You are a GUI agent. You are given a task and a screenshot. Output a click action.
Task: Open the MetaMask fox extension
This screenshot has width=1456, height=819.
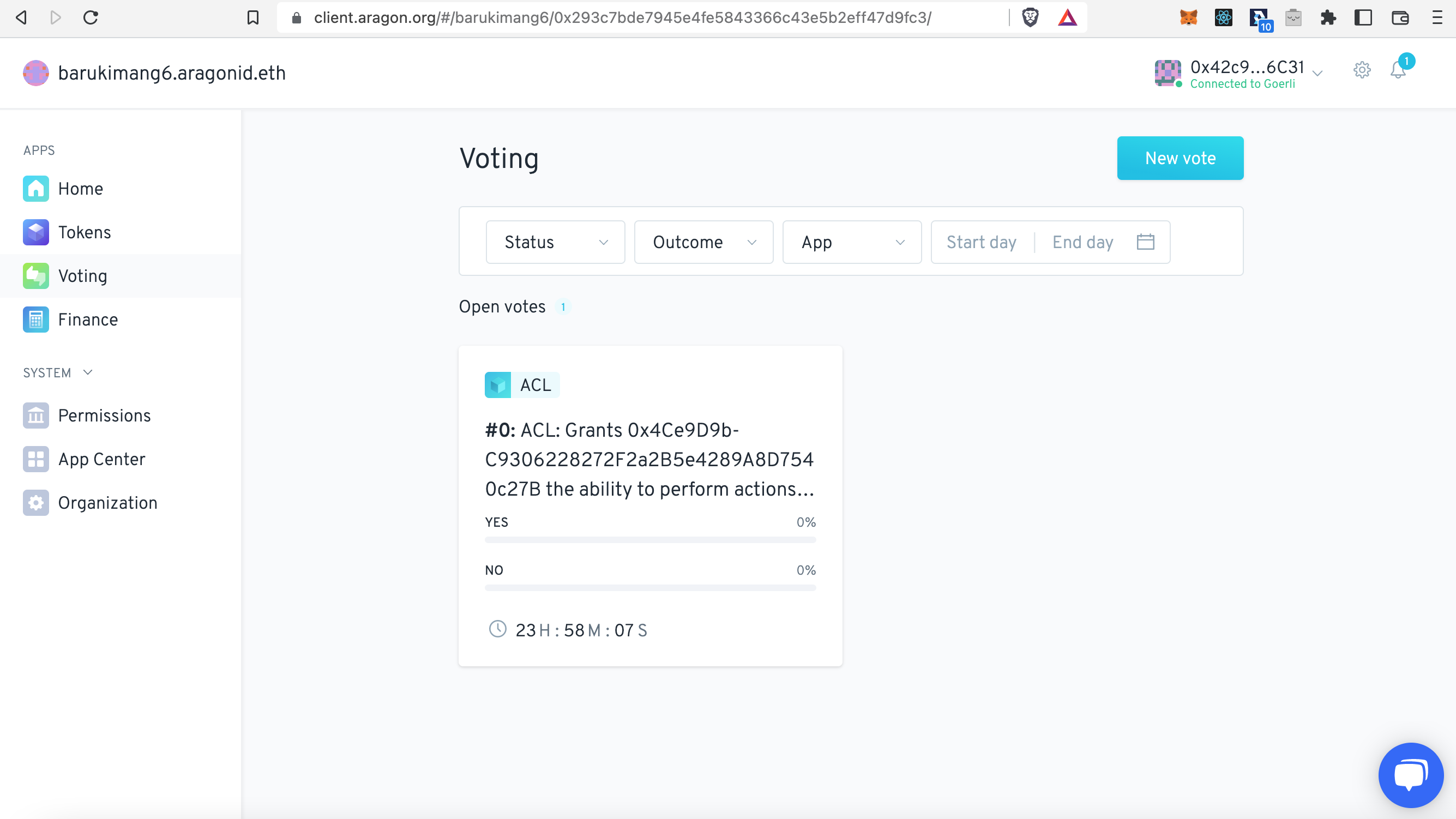tap(1188, 17)
